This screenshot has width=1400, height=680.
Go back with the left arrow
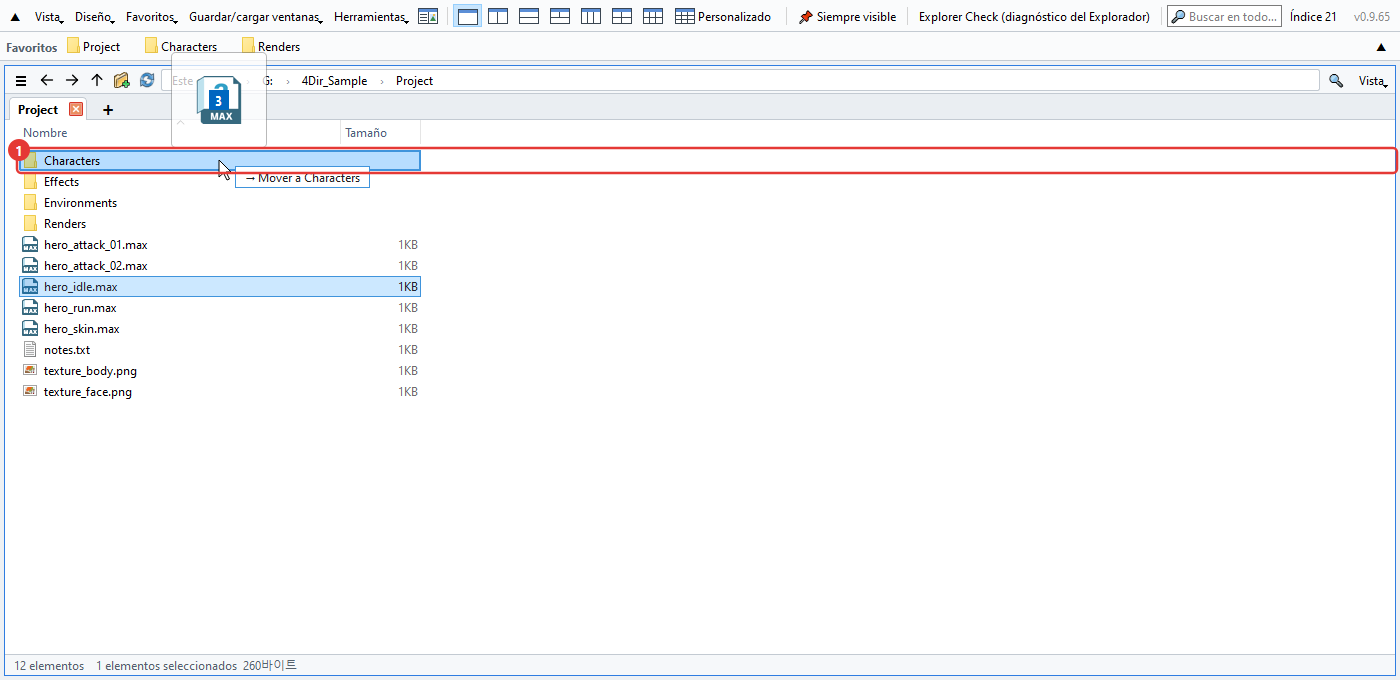[x=46, y=81]
